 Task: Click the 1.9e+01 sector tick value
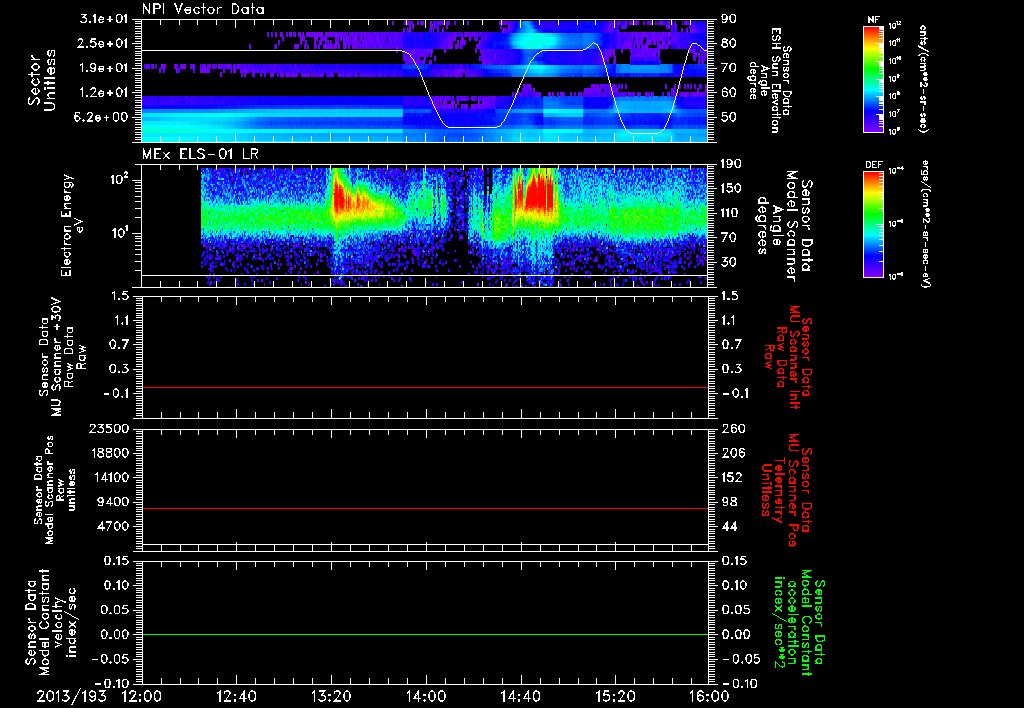(104, 68)
